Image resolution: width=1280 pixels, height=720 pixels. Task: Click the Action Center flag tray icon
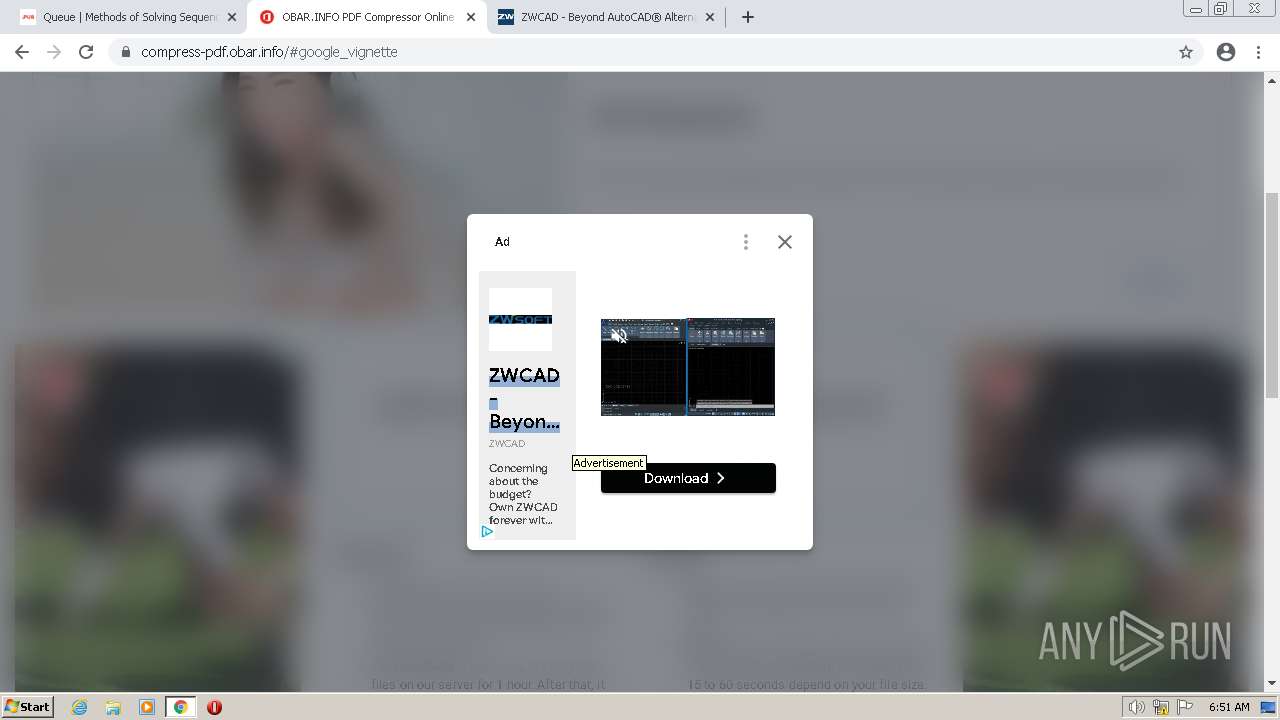point(1185,707)
